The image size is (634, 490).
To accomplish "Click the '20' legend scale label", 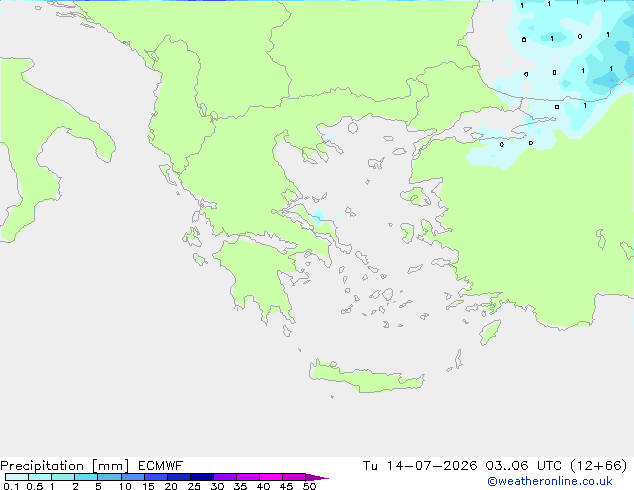I will tap(171, 486).
